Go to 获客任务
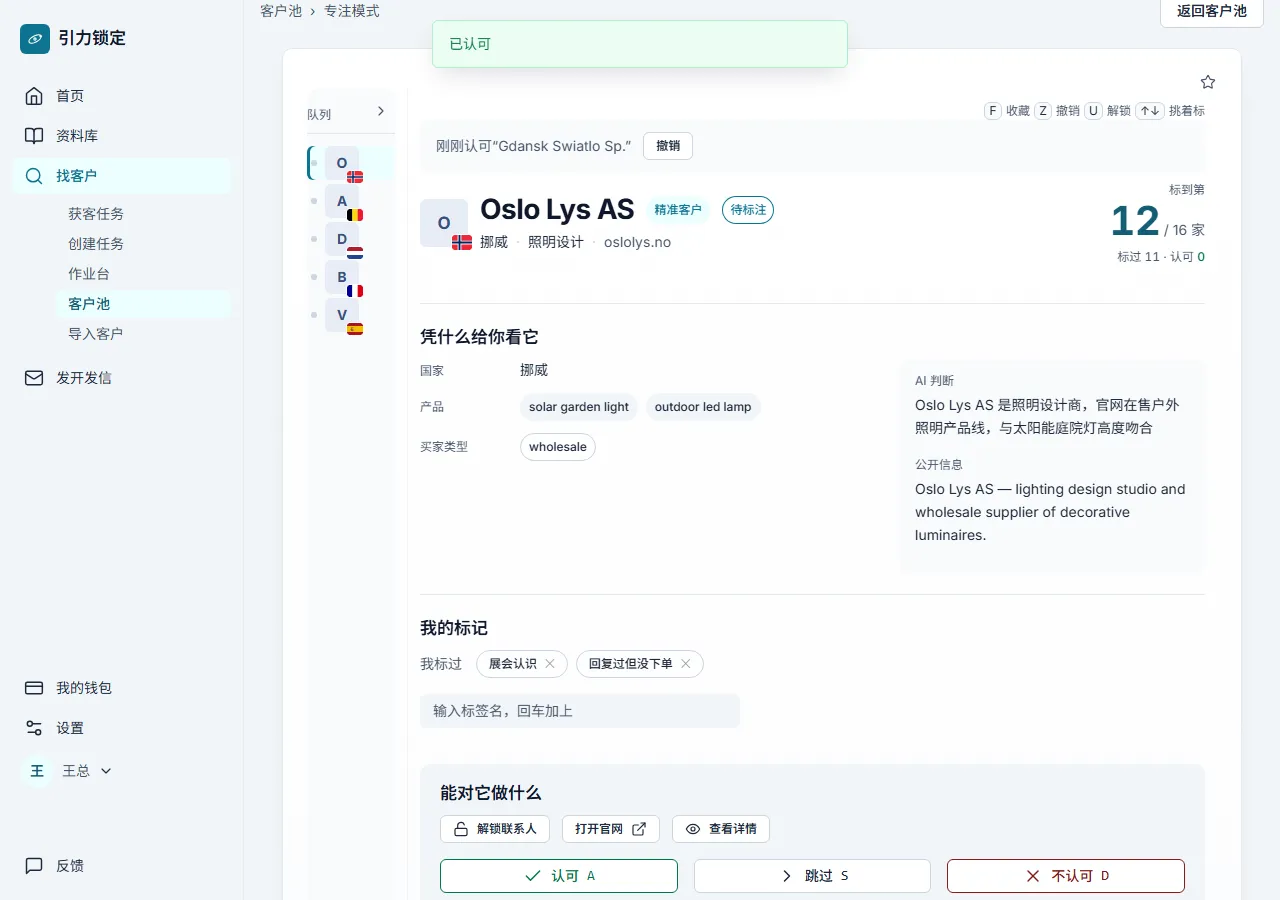This screenshot has height=900, width=1280. (143, 214)
